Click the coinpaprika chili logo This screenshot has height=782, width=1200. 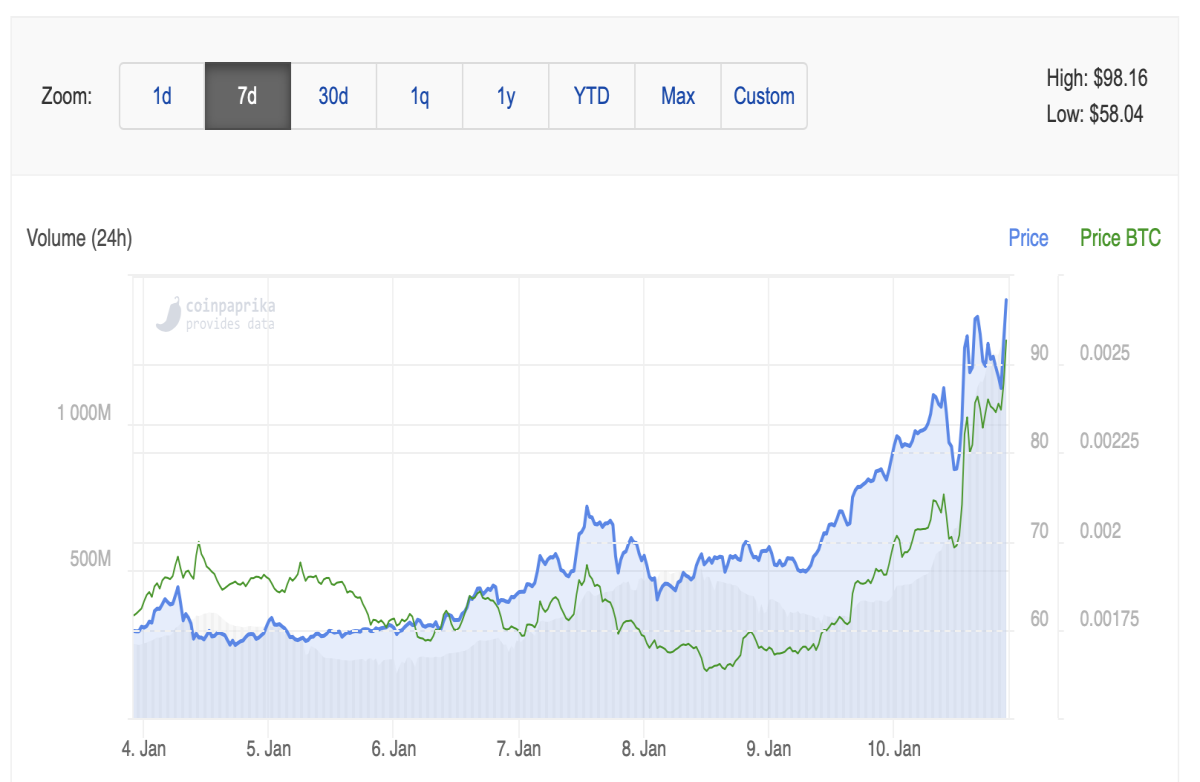tap(168, 314)
